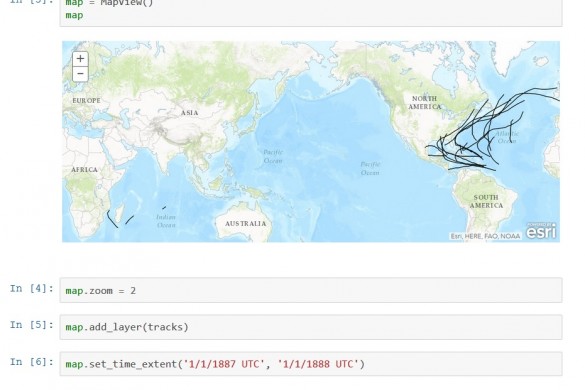This screenshot has height=390, width=585.
Task: Click the MapView() code cell at top
Action: (x=311, y=12)
